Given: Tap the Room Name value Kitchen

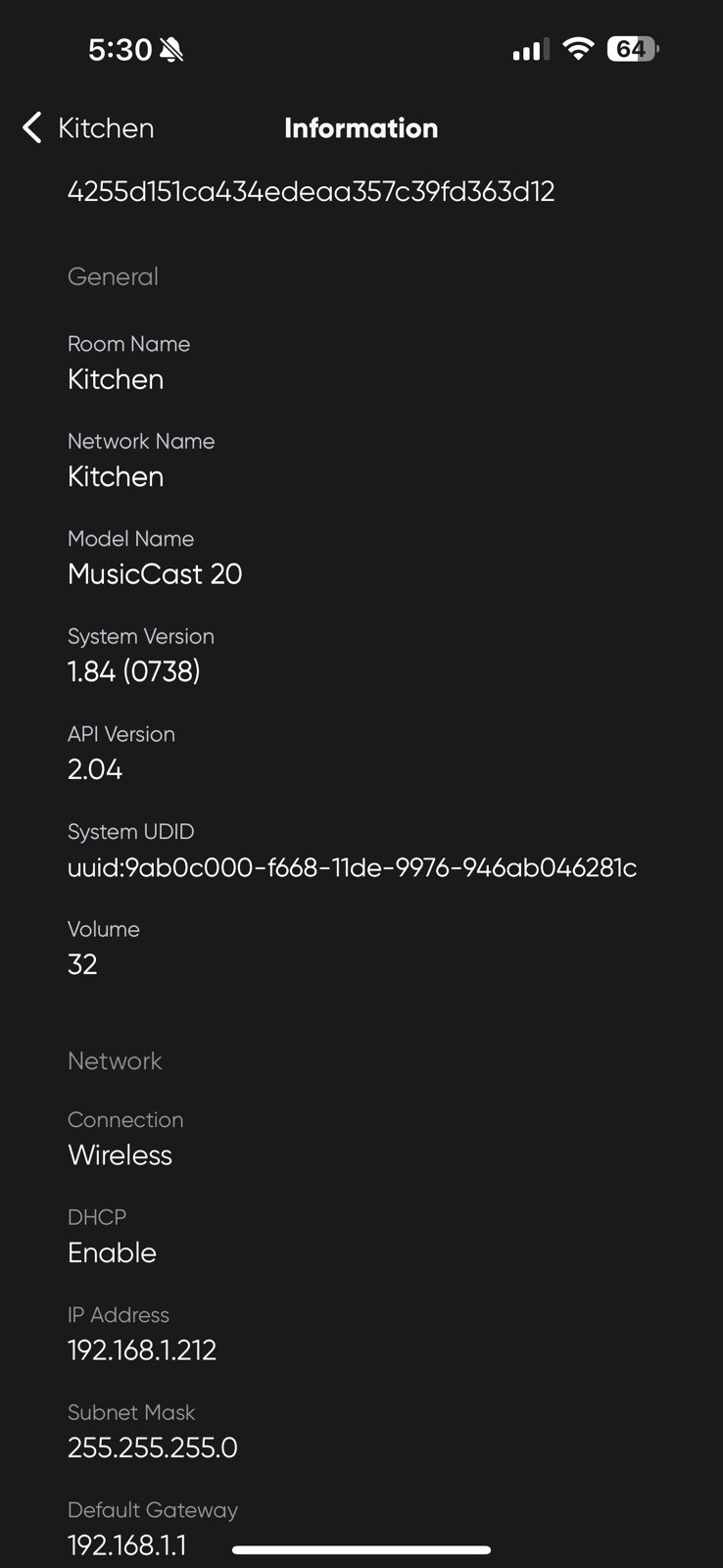Looking at the screenshot, I should tap(116, 379).
